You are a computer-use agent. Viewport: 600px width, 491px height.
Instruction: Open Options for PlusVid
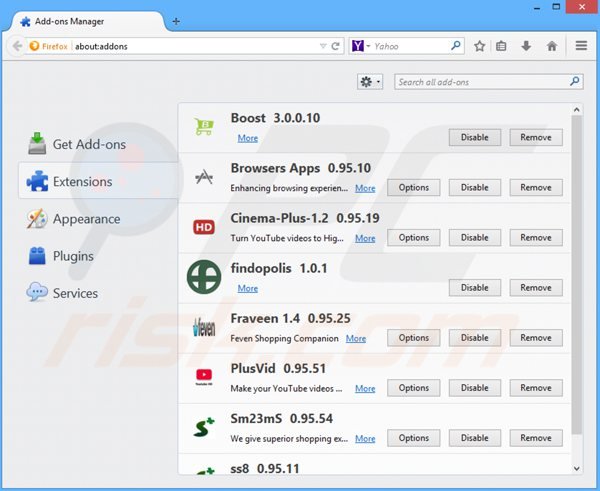pos(413,388)
